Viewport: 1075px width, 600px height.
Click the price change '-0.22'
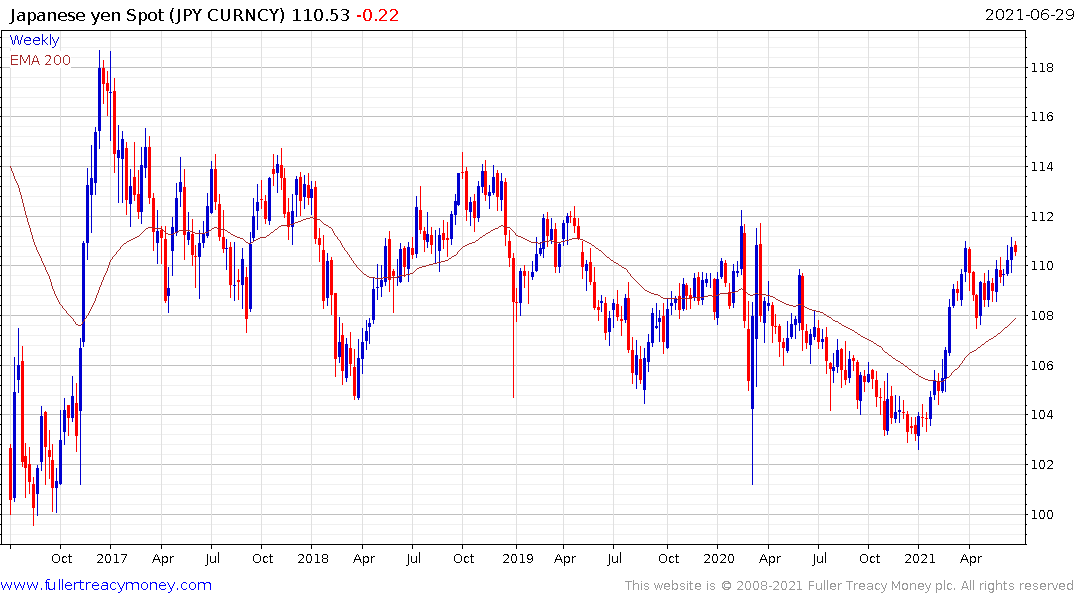[x=377, y=15]
